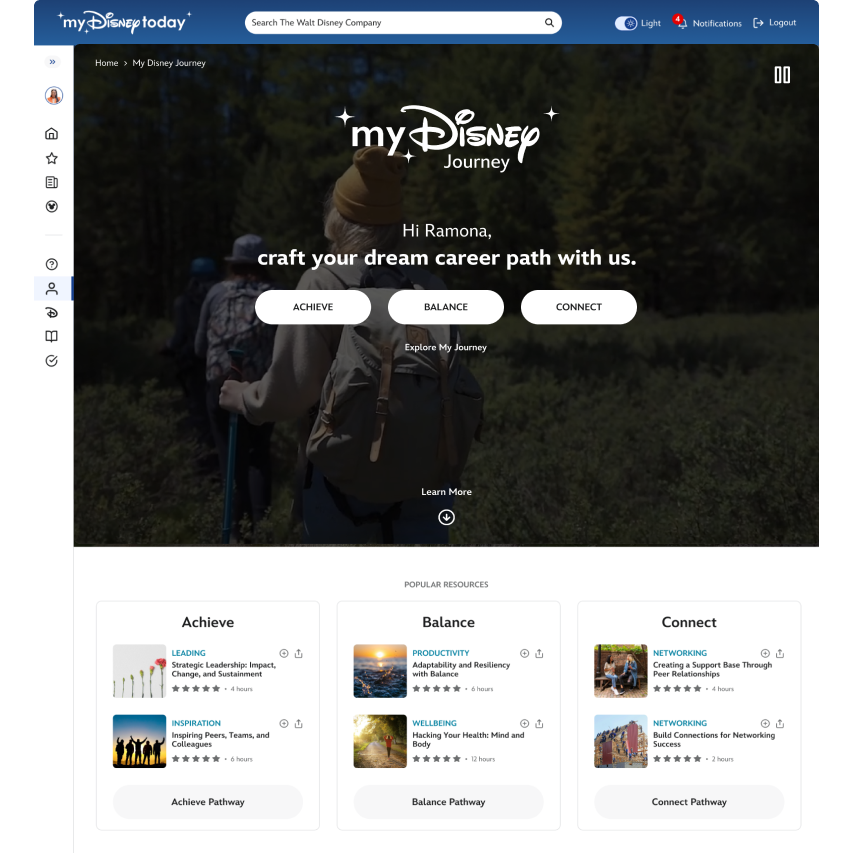Click Logout in header
The width and height of the screenshot is (853, 853).
click(775, 23)
